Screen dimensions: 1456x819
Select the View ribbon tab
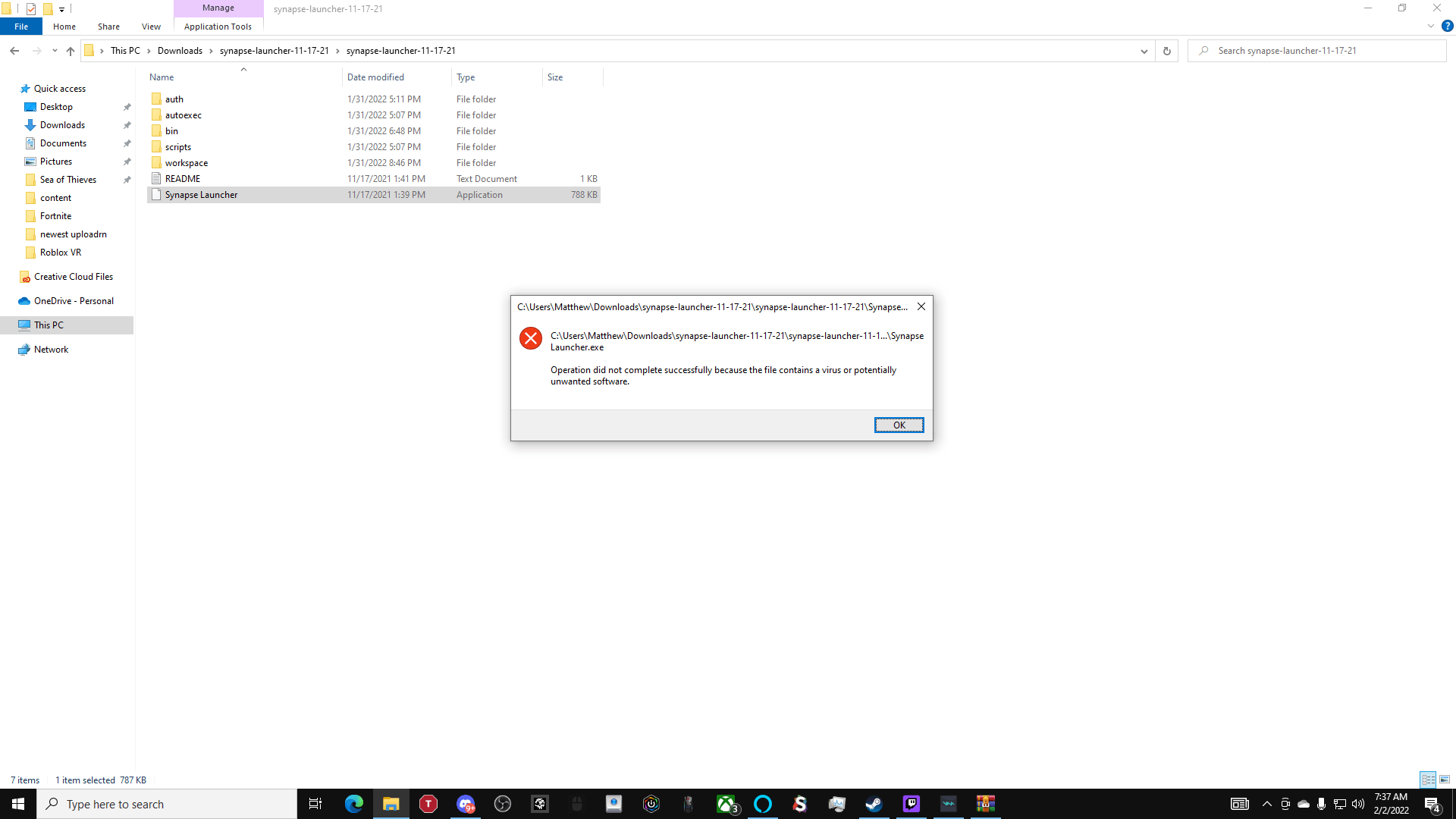pos(151,27)
